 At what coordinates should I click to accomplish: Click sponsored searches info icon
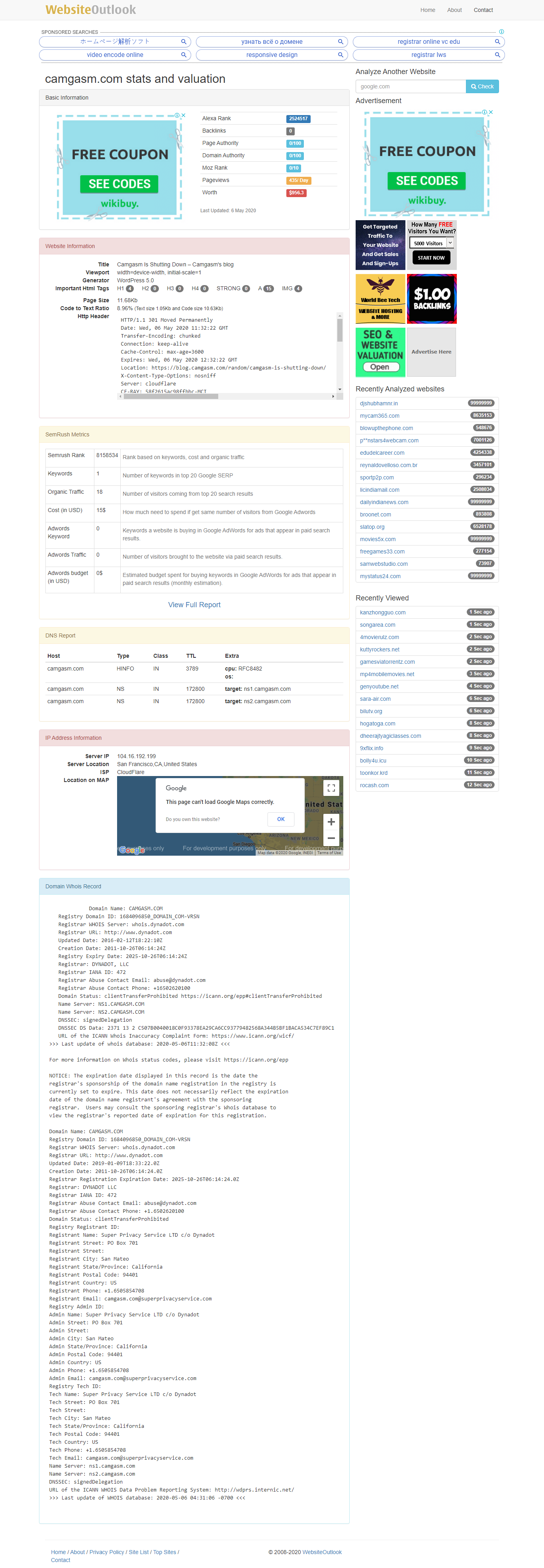[501, 31]
